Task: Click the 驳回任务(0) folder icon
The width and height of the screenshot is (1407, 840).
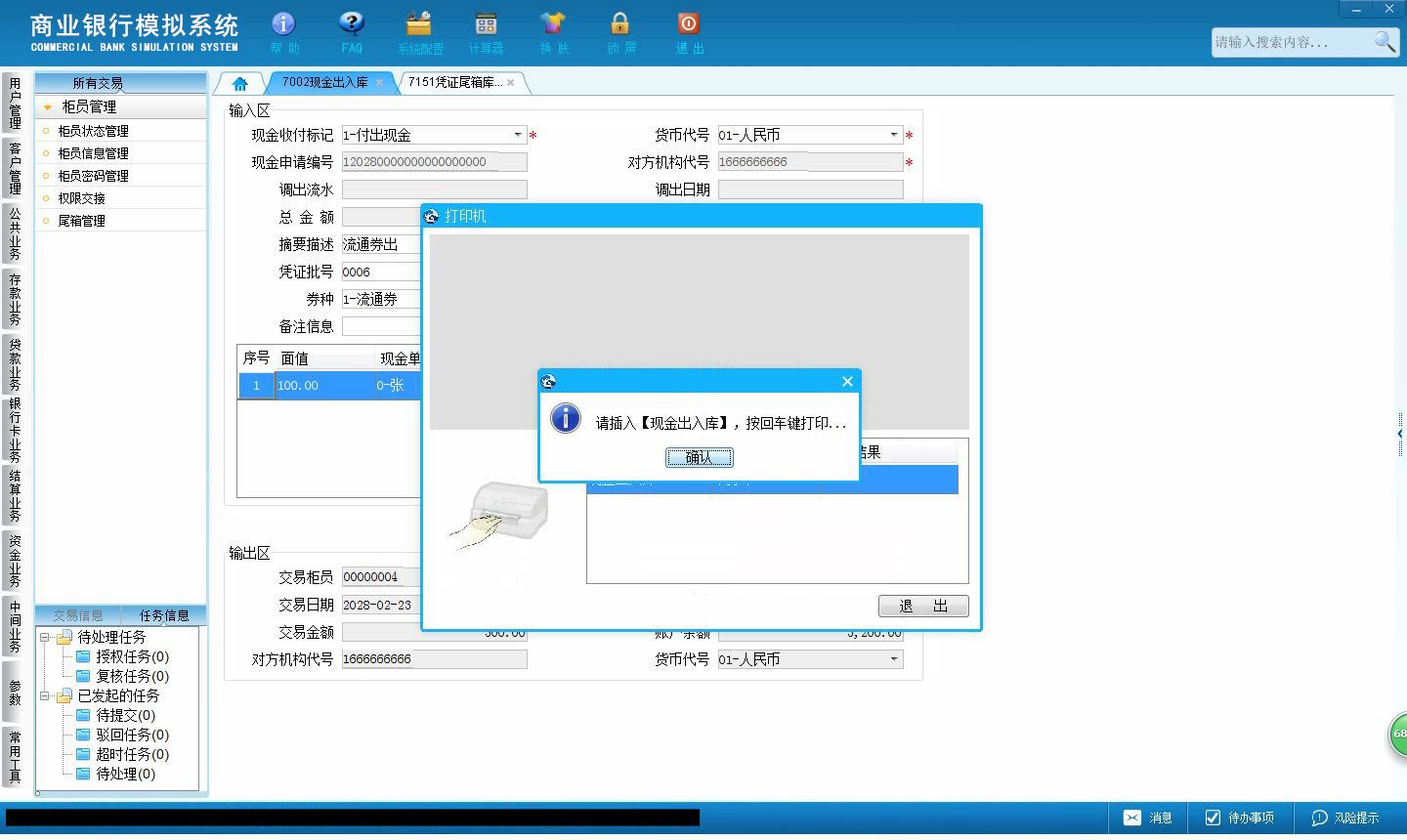Action: [84, 735]
